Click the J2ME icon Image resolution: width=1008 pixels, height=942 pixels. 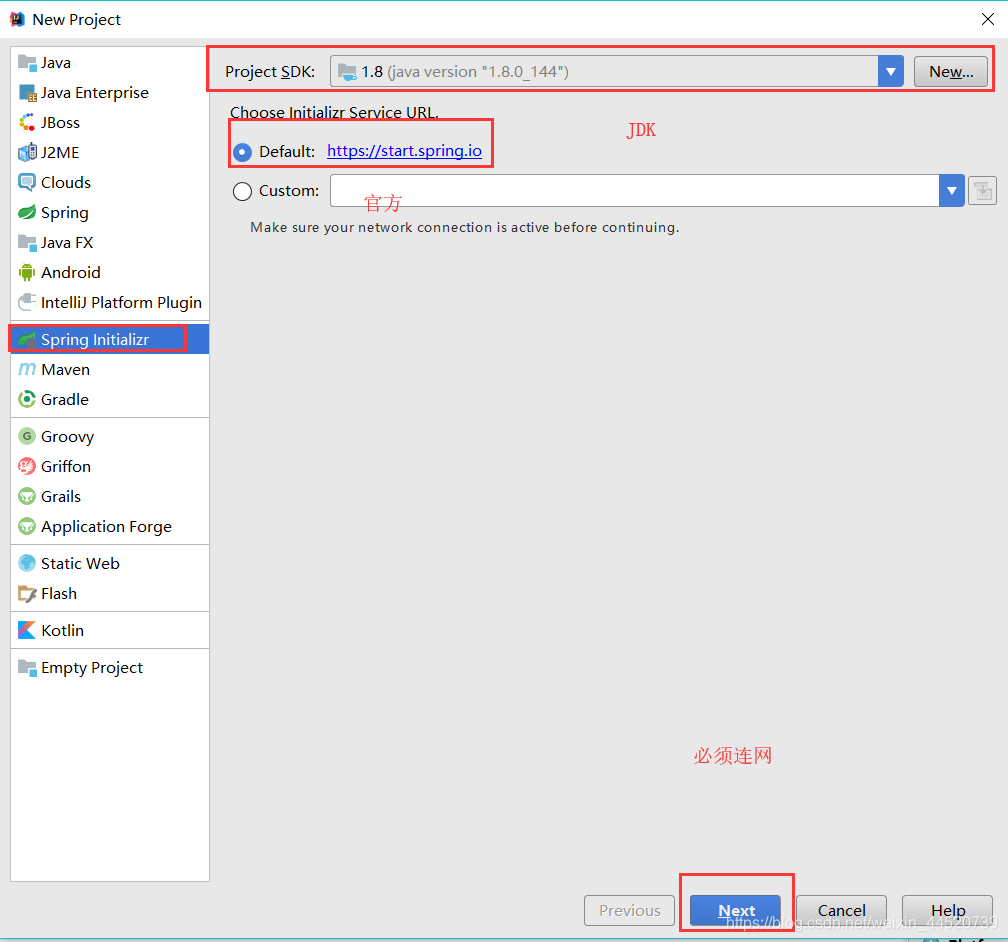27,153
